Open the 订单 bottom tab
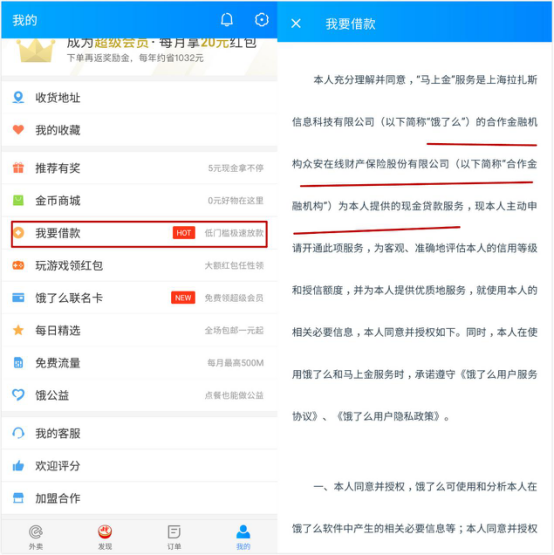554x555 pixels. 174,537
